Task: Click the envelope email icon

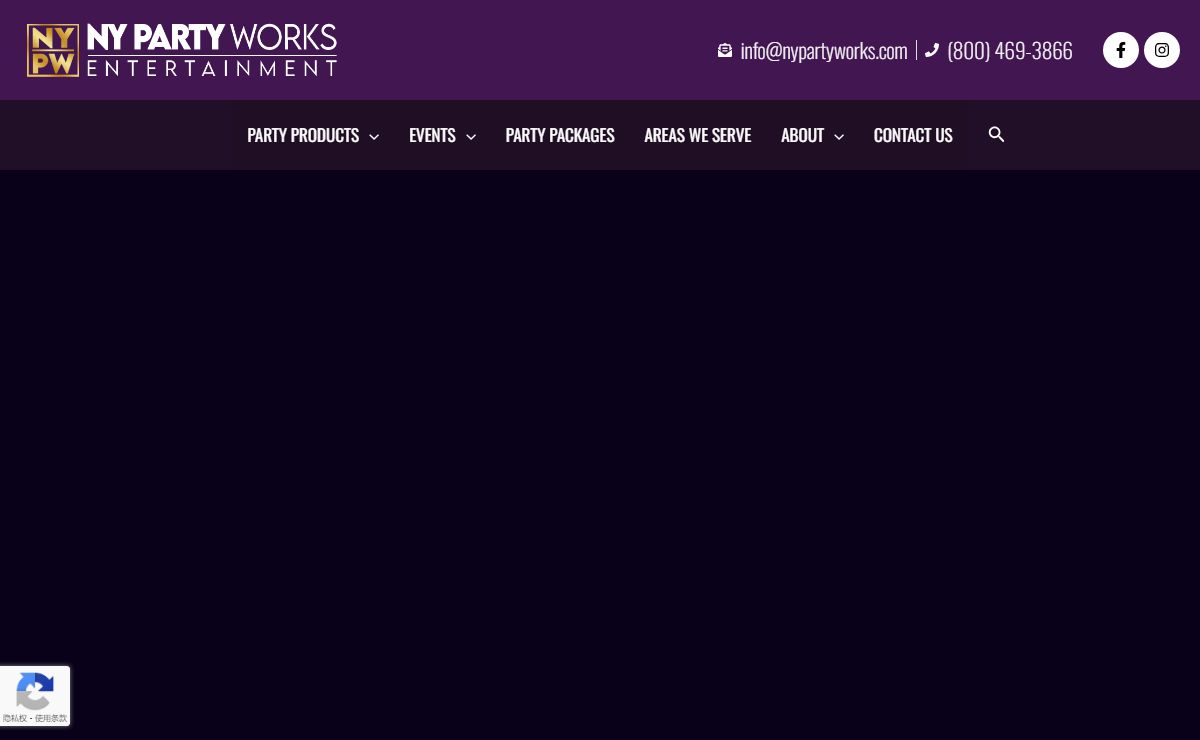Action: click(725, 50)
